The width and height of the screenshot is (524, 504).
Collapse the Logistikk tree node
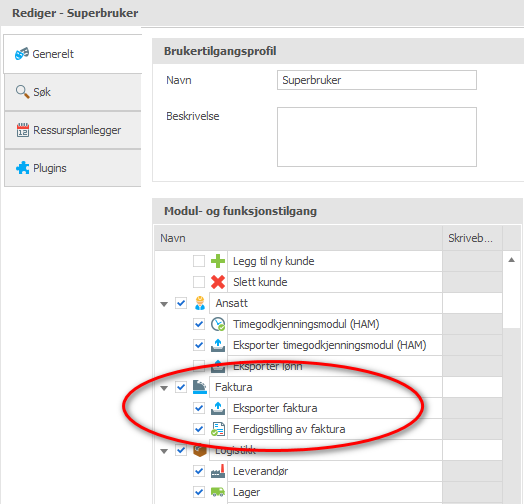point(164,451)
